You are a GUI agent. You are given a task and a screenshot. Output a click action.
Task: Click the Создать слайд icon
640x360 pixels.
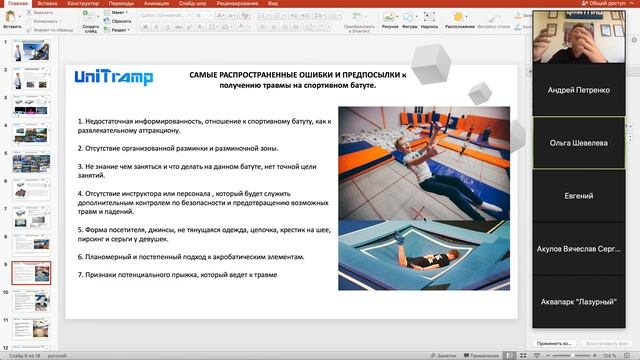tap(88, 16)
